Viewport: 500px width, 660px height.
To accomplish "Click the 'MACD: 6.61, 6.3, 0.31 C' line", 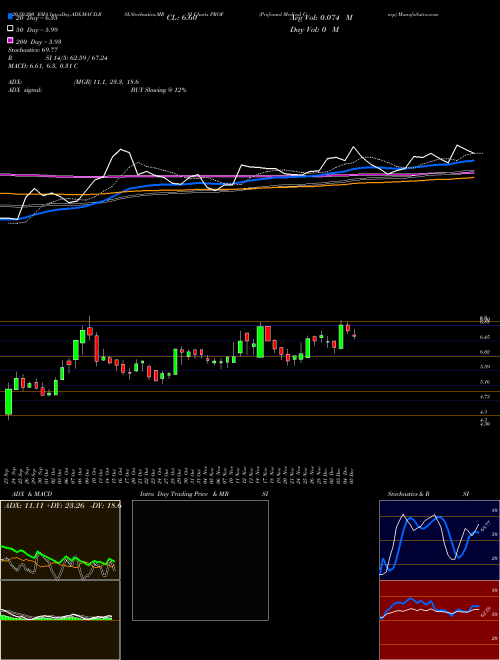I will tap(43, 66).
